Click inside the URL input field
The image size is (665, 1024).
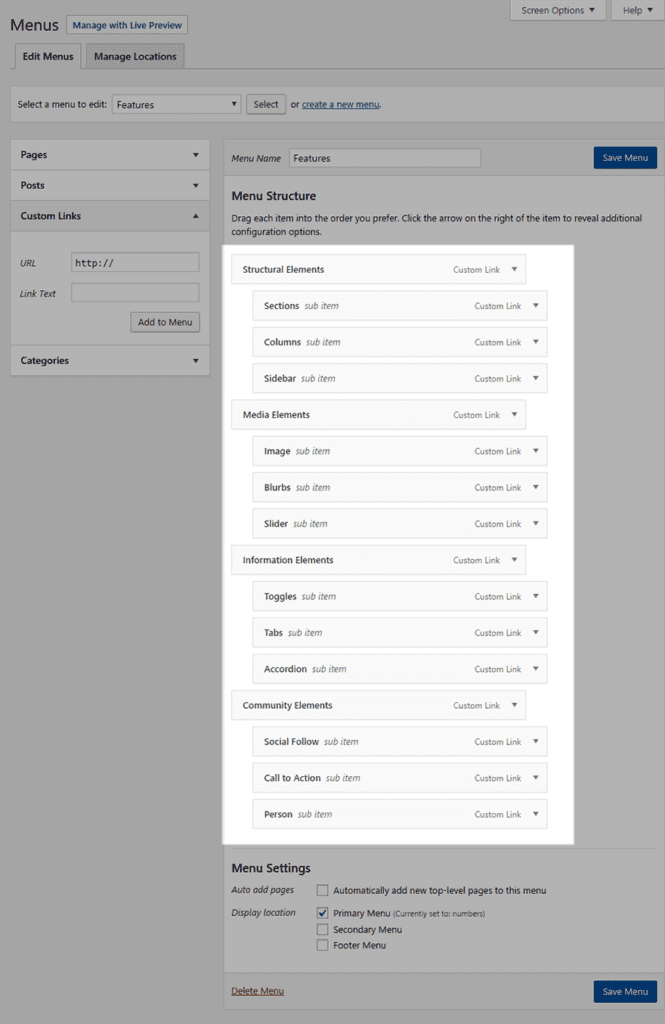click(135, 262)
